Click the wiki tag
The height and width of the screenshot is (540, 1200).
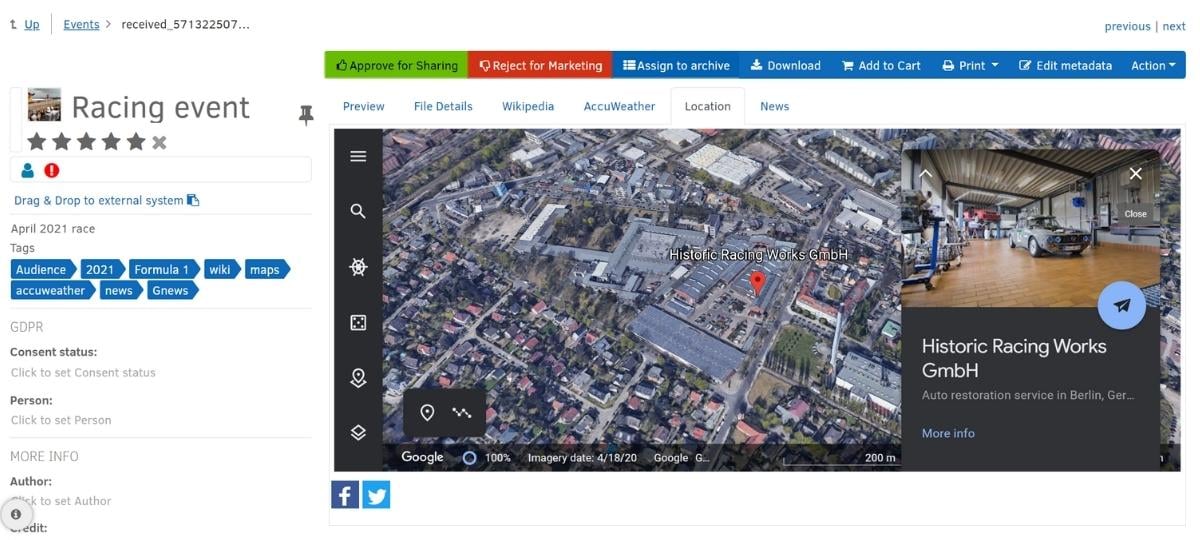pyautogui.click(x=221, y=269)
